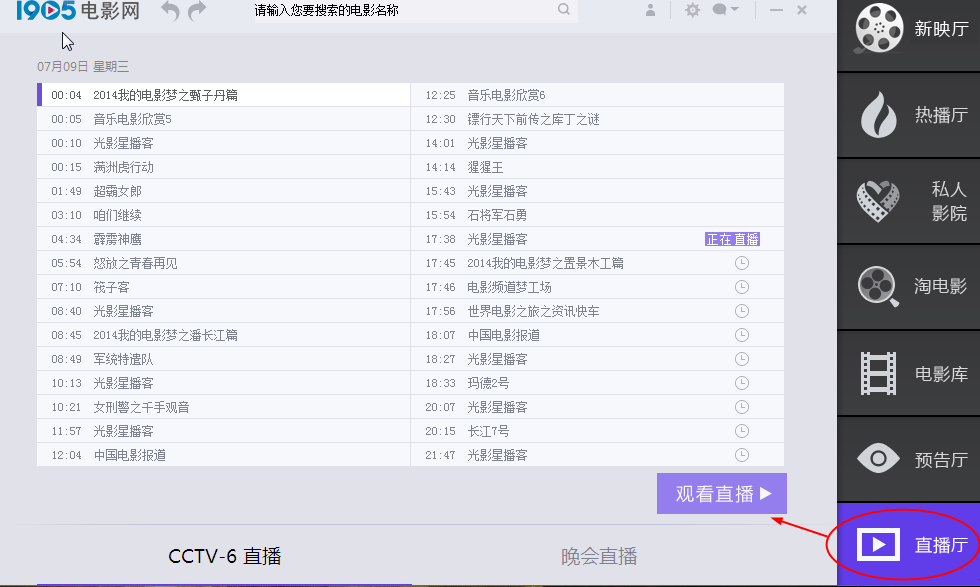Select 00:04 2014我的电影梦之甄子丹篇 row
This screenshot has height=587, width=980.
coord(223,95)
